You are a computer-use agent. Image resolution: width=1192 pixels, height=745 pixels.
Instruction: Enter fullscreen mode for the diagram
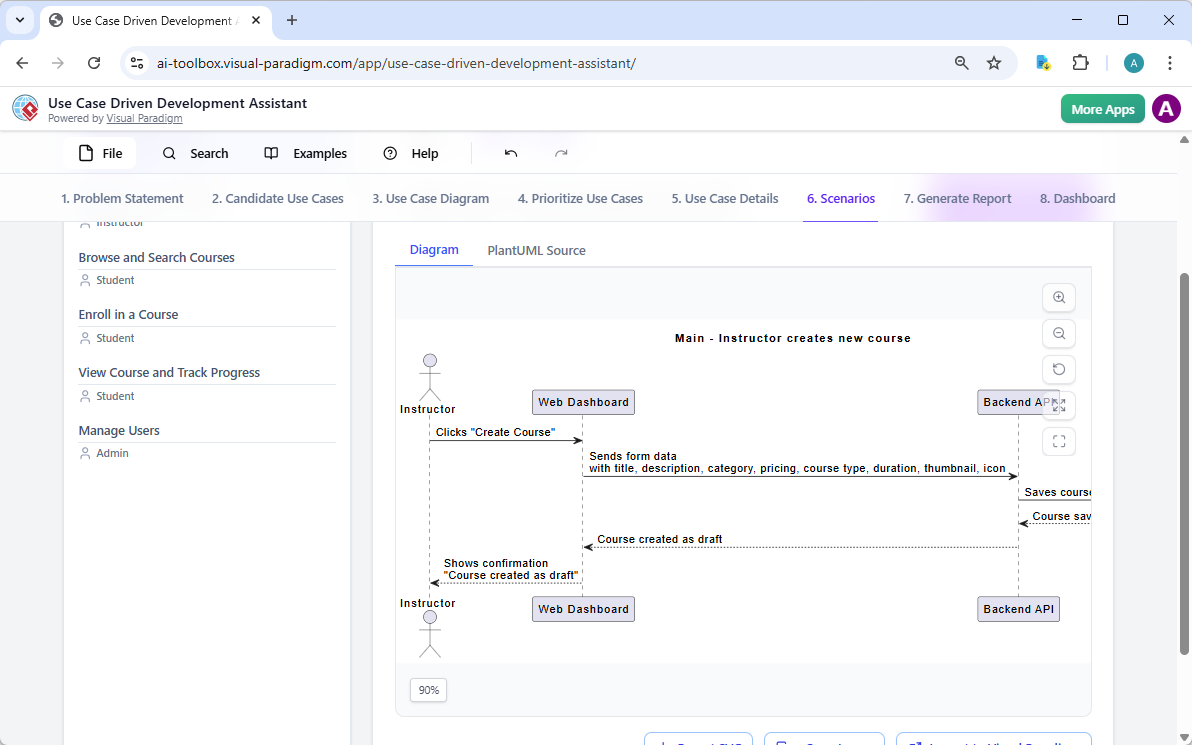pos(1058,441)
